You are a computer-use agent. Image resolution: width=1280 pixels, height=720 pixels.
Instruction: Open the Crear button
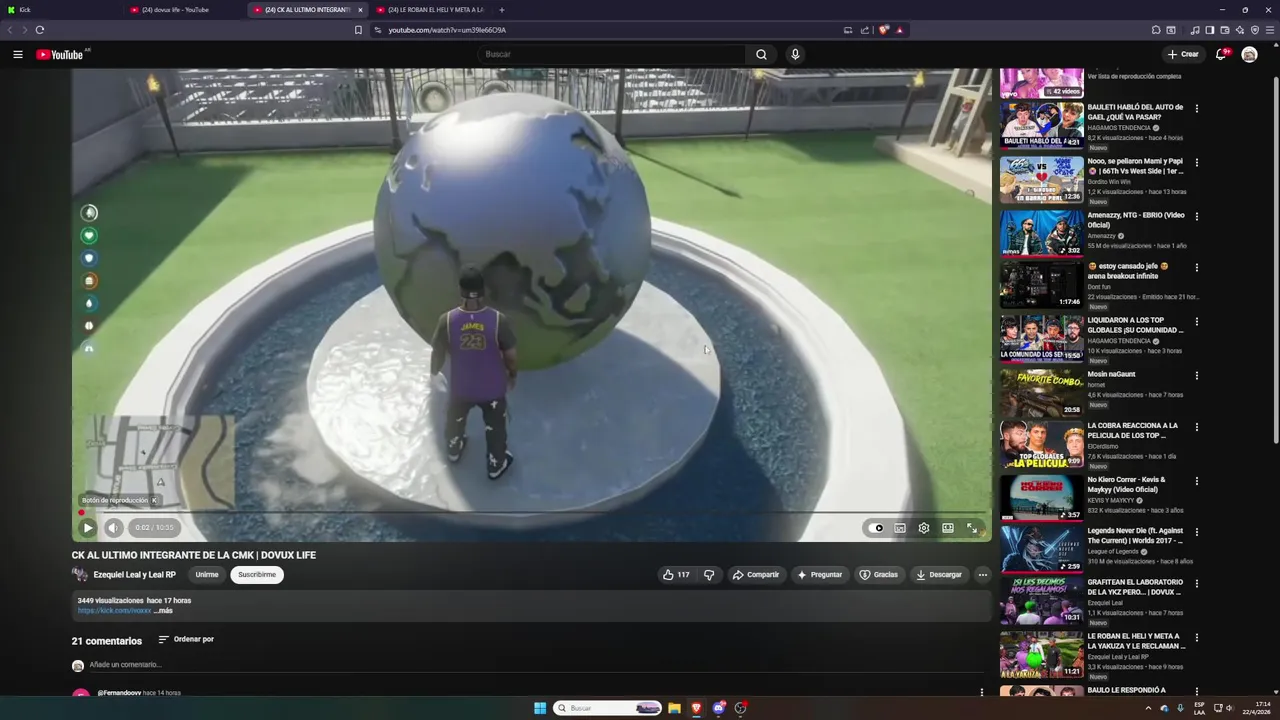pos(1183,54)
